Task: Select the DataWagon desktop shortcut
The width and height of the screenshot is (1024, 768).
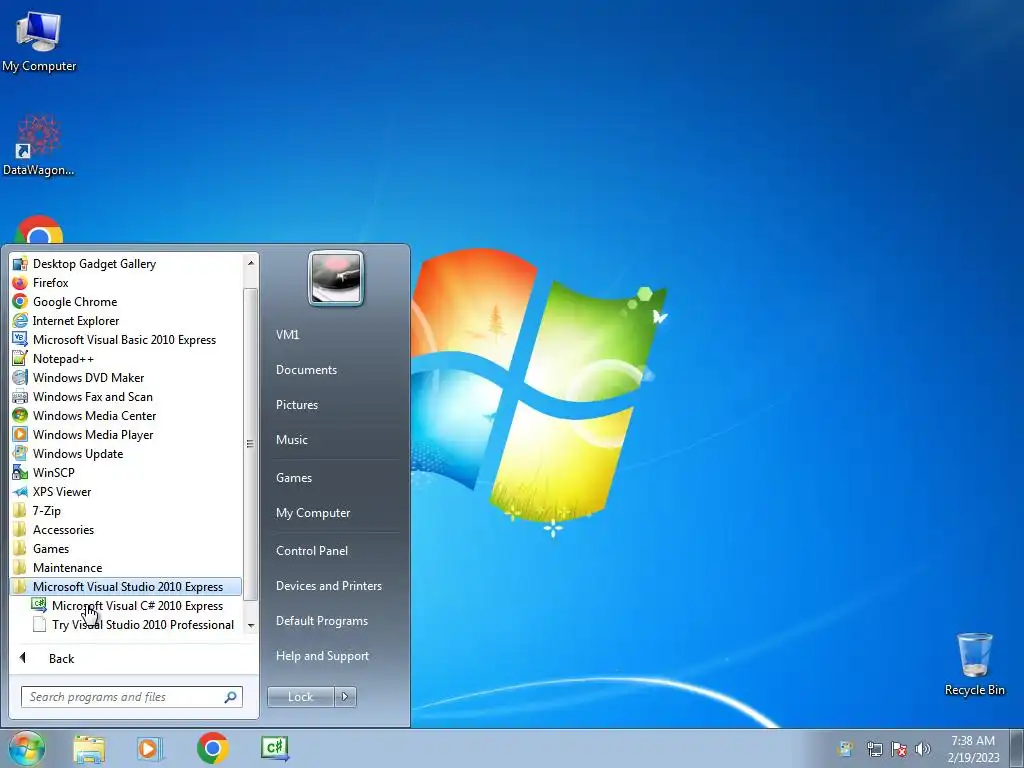Action: [x=39, y=145]
